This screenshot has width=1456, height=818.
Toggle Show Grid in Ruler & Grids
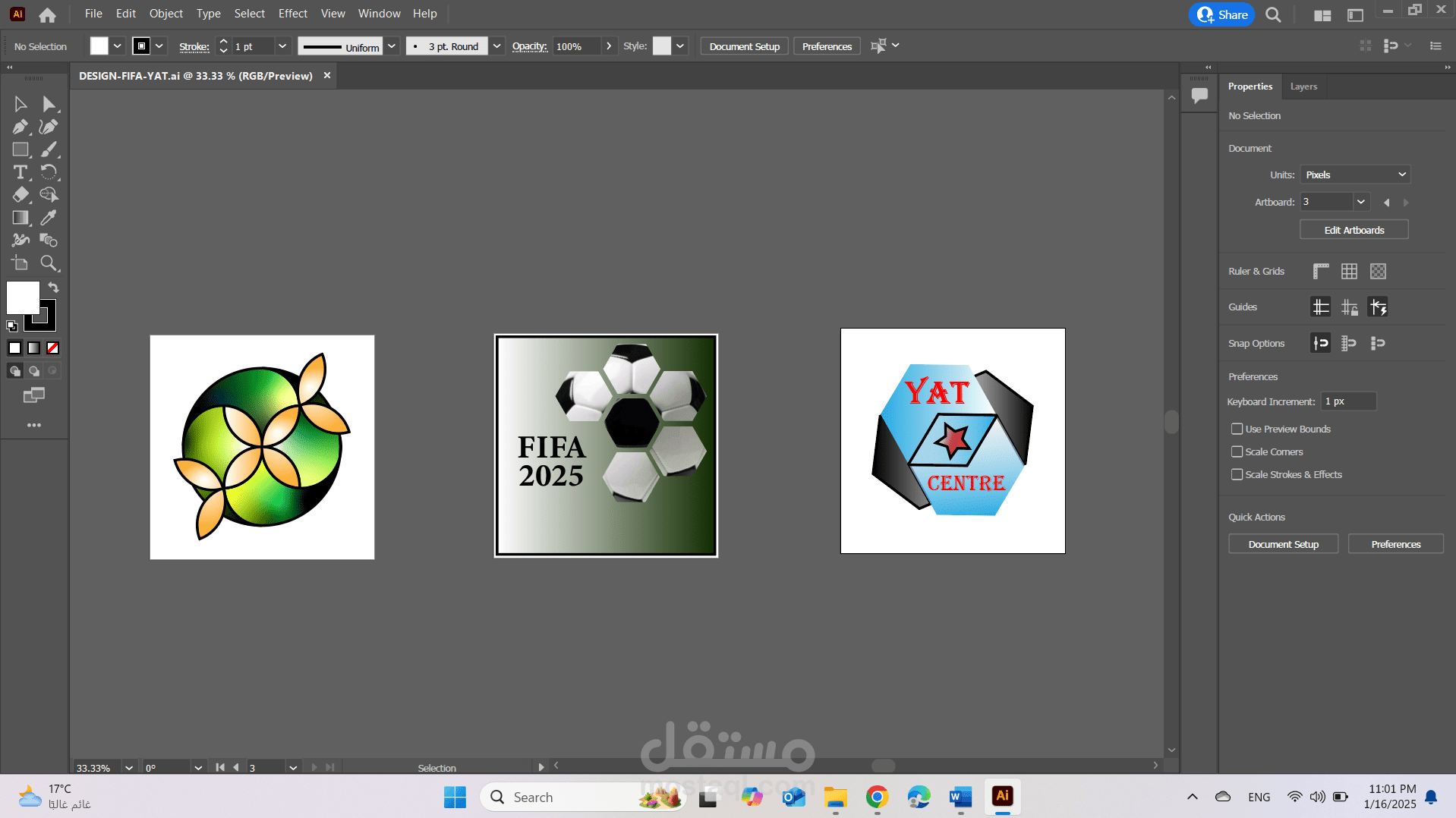point(1349,271)
